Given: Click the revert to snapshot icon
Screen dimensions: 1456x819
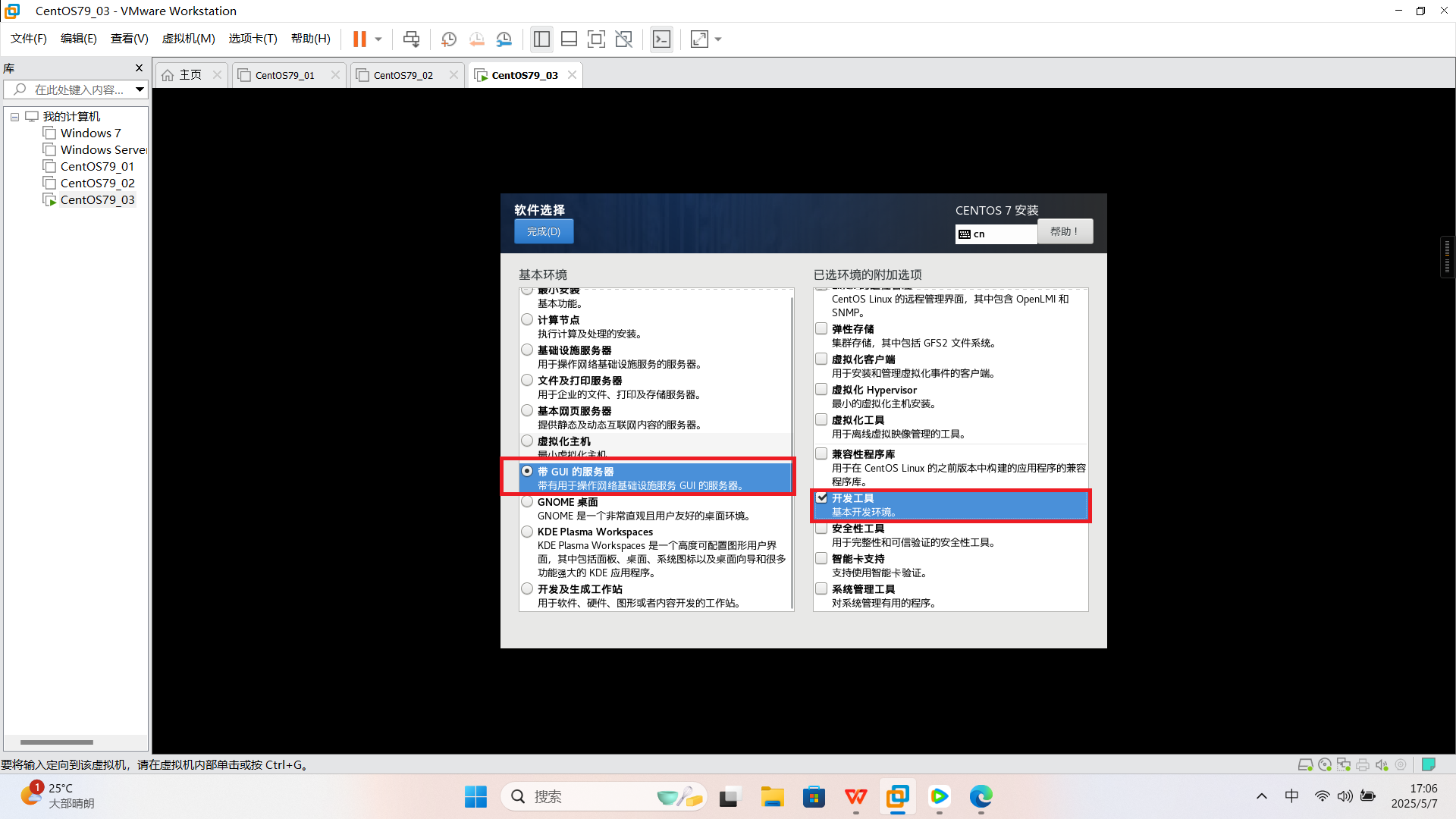Looking at the screenshot, I should [476, 39].
